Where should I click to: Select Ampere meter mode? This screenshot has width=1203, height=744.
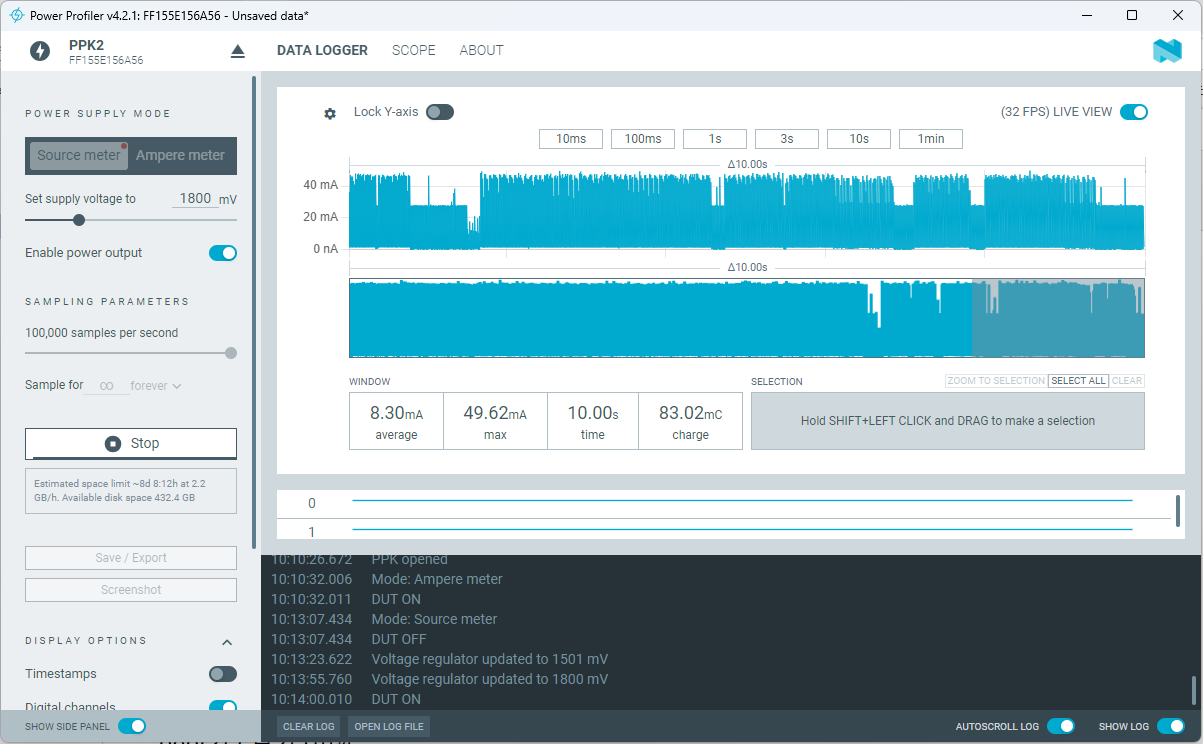[181, 155]
